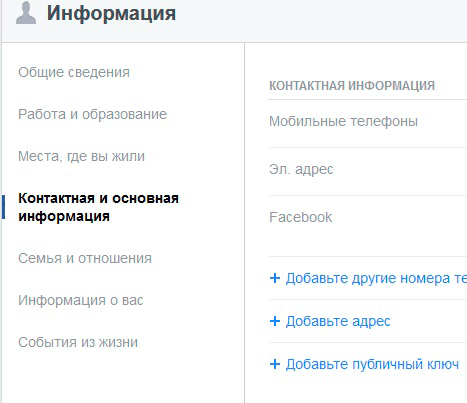Click Добавьте публичный ключ link

click(x=372, y=364)
